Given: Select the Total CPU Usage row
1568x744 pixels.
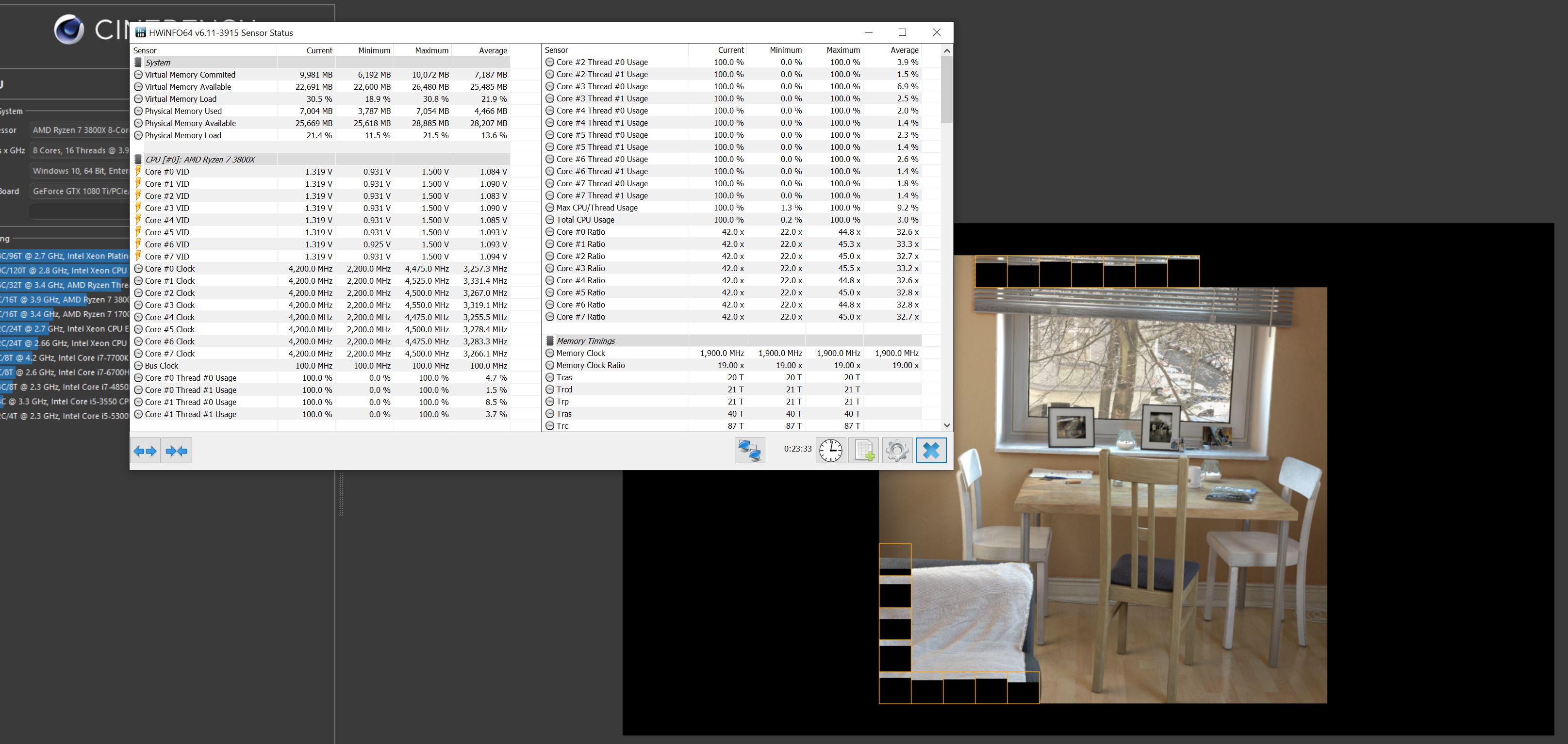Looking at the screenshot, I should tap(585, 220).
